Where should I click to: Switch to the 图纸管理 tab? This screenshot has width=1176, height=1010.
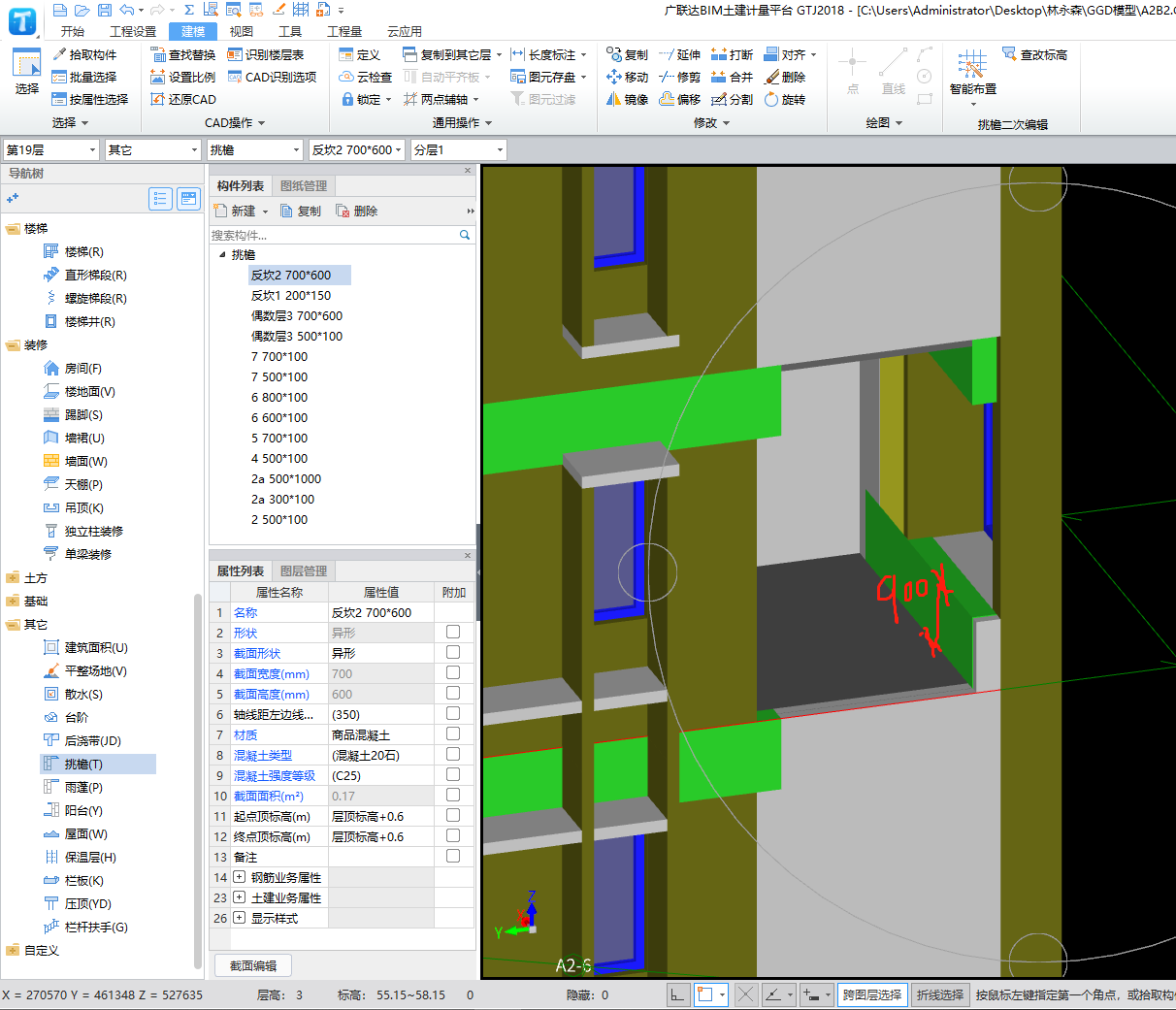pyautogui.click(x=304, y=185)
